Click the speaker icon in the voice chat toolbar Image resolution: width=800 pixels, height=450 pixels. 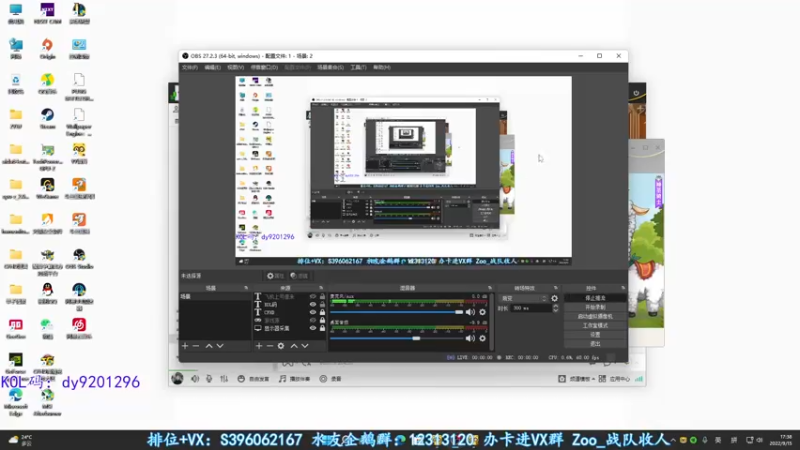[x=195, y=379]
